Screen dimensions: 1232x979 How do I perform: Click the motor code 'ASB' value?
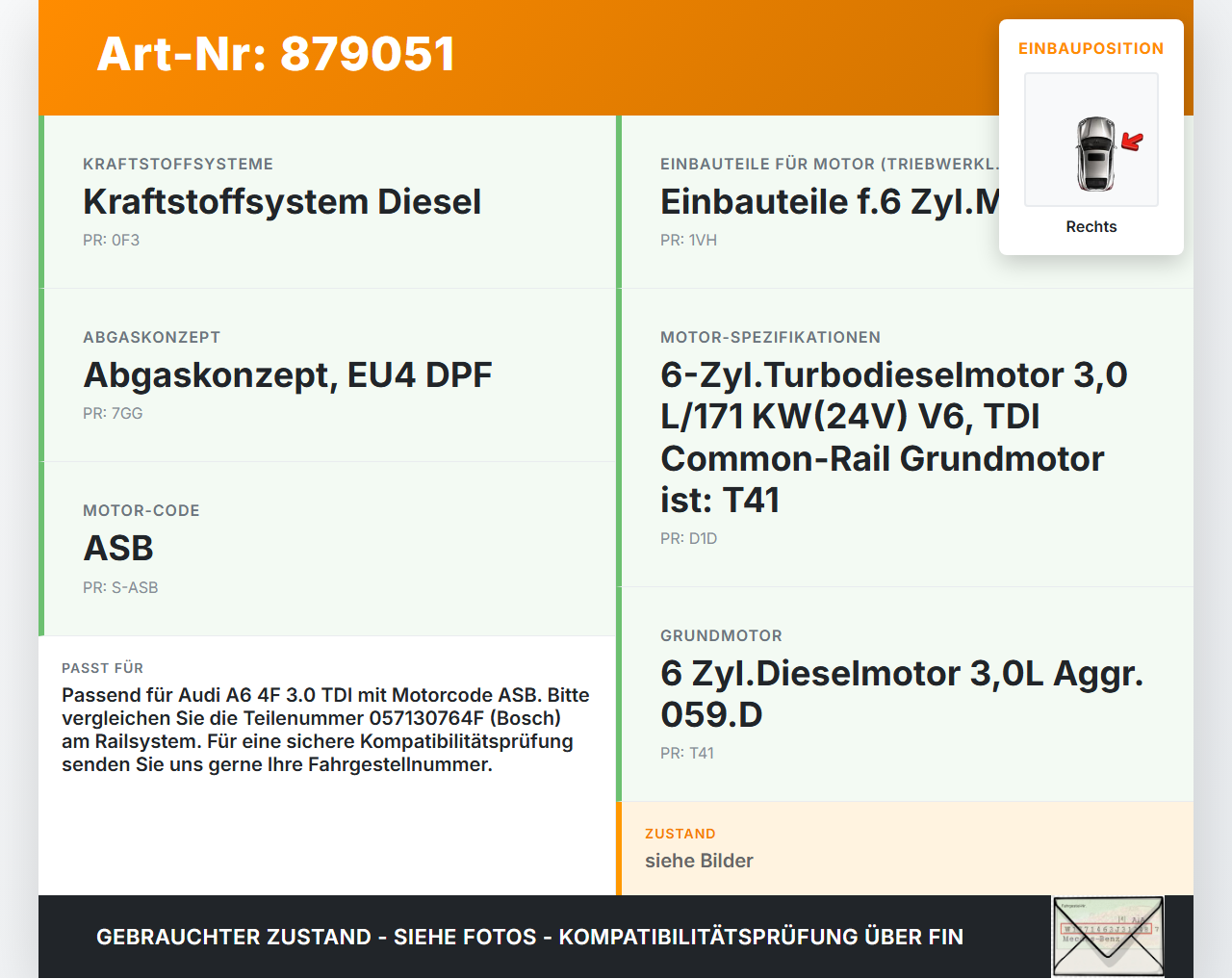(118, 549)
